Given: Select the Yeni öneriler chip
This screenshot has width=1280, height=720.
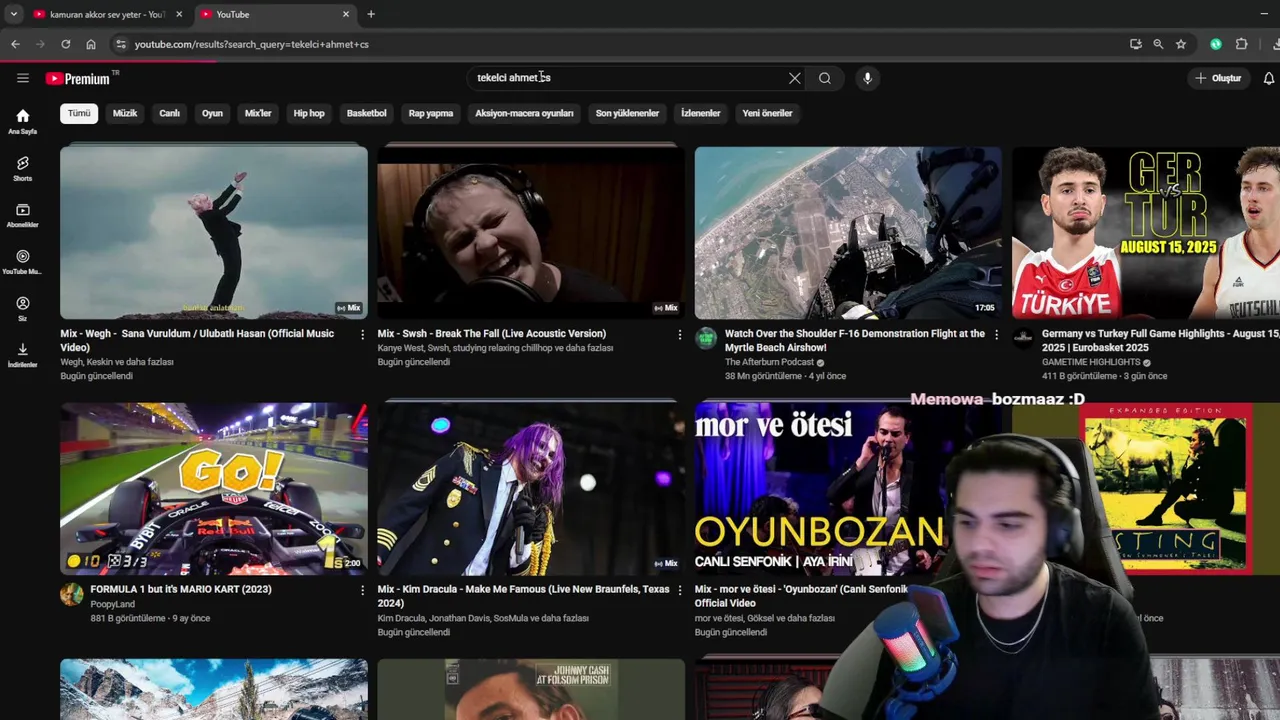Looking at the screenshot, I should [767, 113].
